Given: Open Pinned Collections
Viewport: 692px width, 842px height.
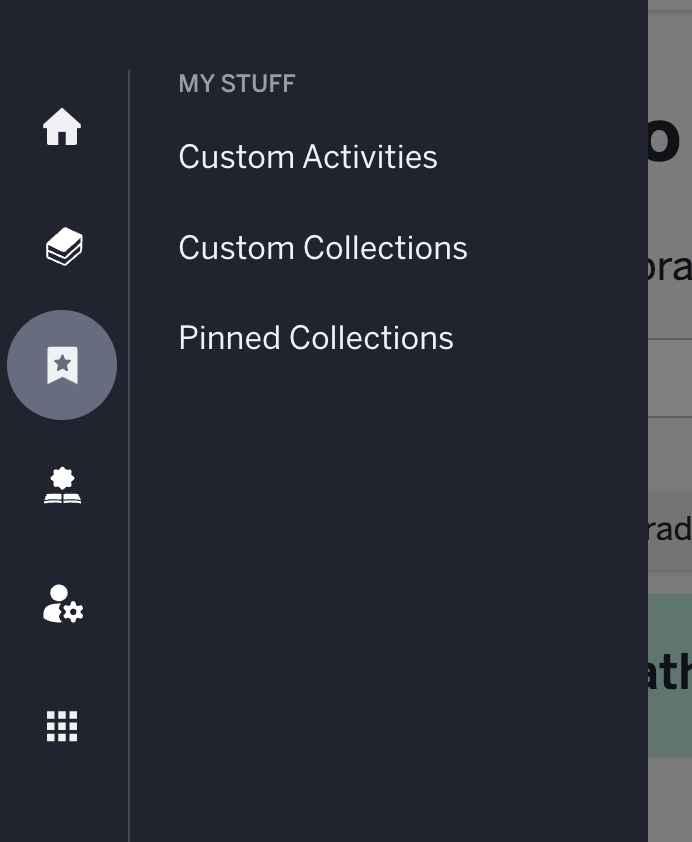Looking at the screenshot, I should (x=316, y=338).
